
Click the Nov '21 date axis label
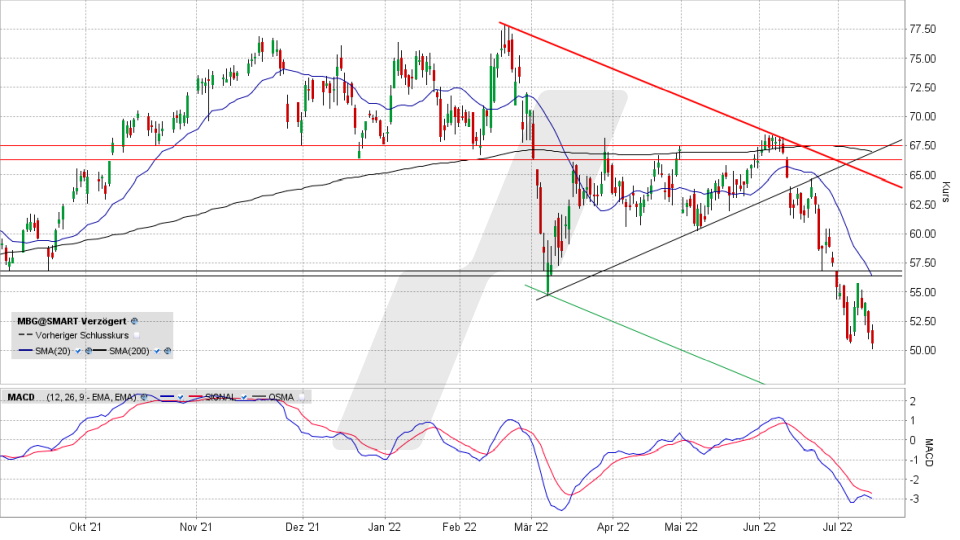tap(197, 527)
